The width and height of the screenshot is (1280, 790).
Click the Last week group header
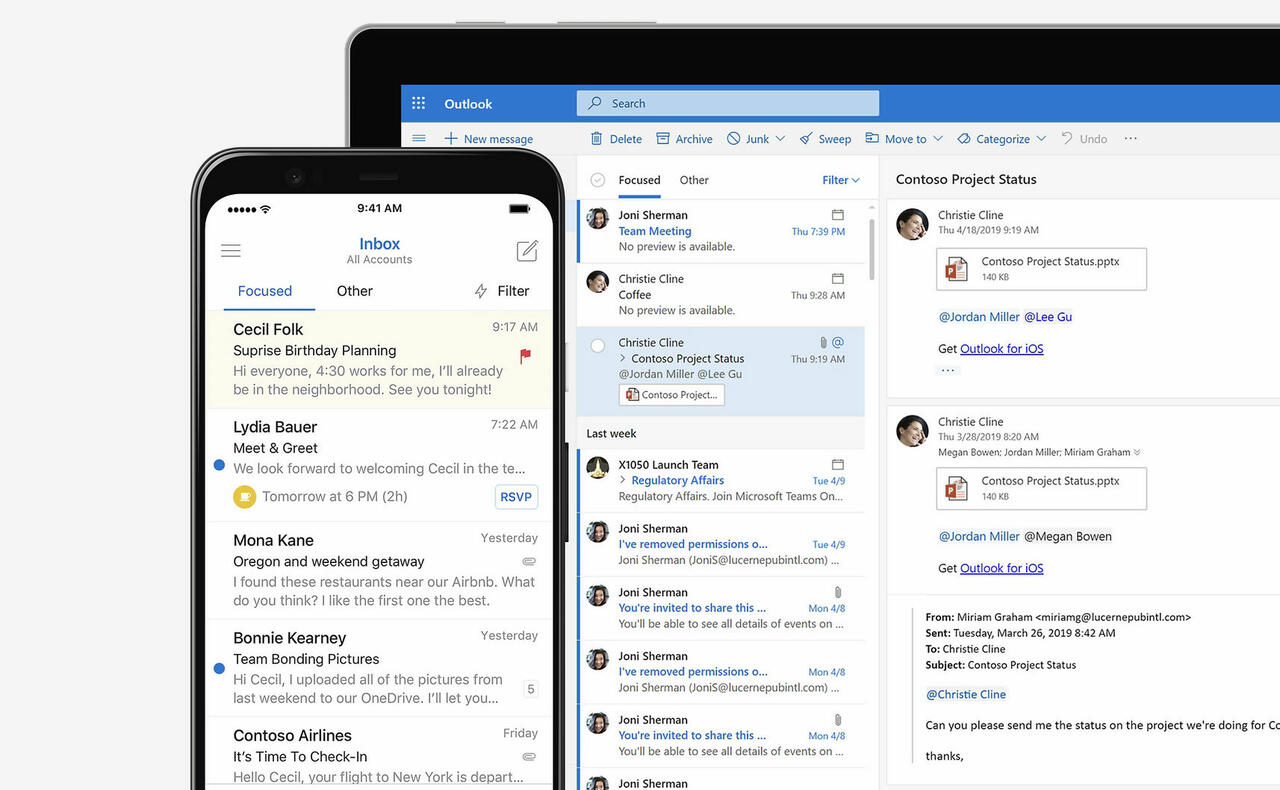pyautogui.click(x=721, y=433)
